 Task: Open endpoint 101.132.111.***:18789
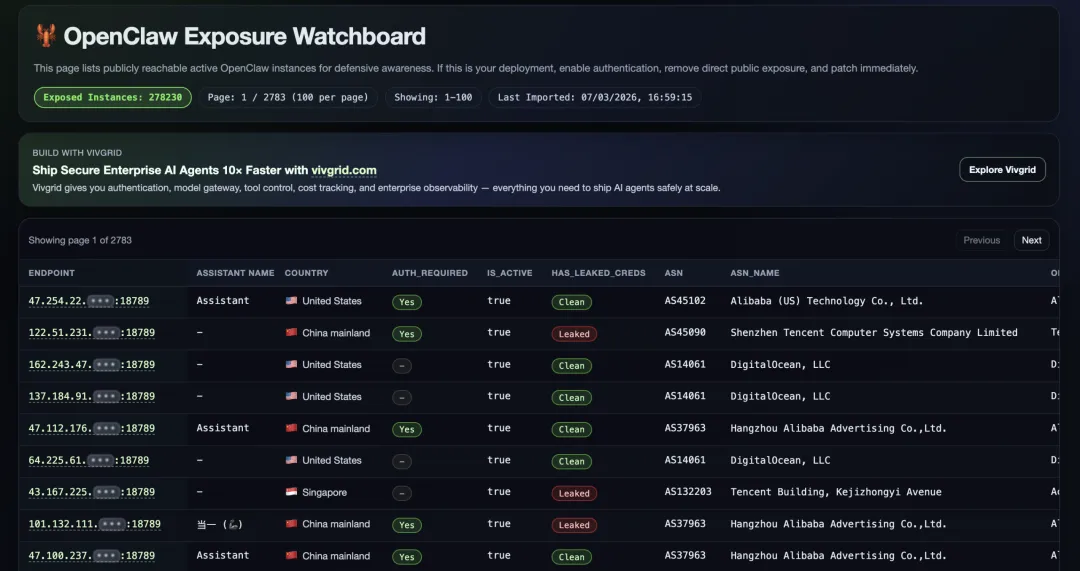coord(94,524)
